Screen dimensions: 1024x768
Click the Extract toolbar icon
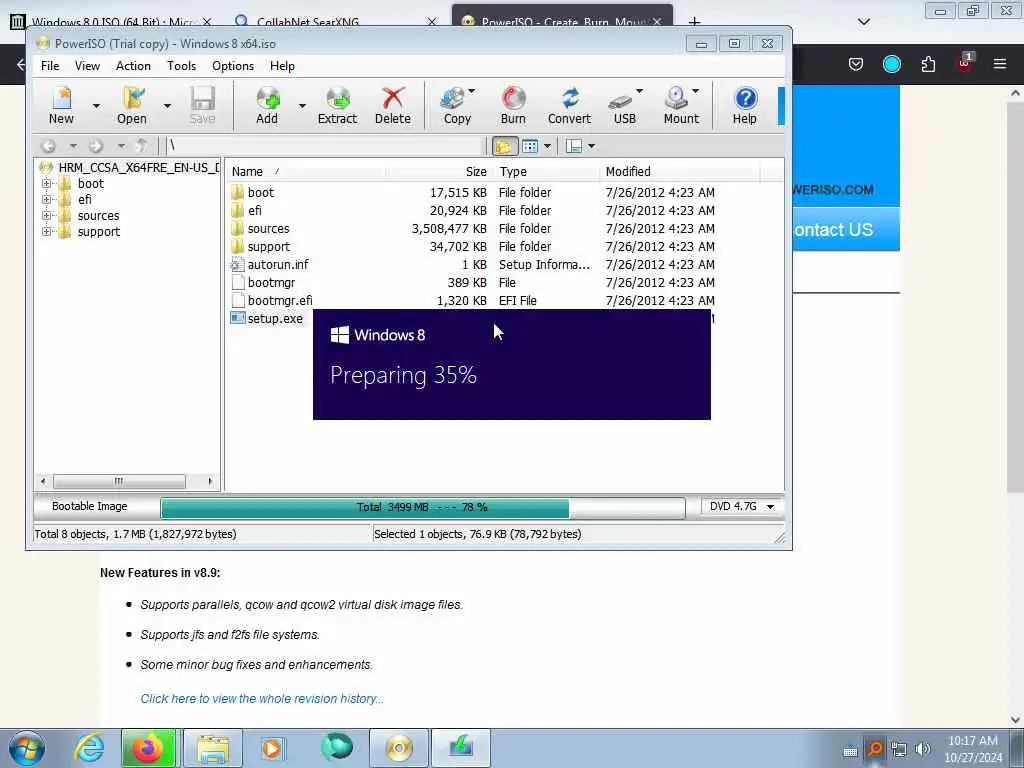tap(338, 105)
